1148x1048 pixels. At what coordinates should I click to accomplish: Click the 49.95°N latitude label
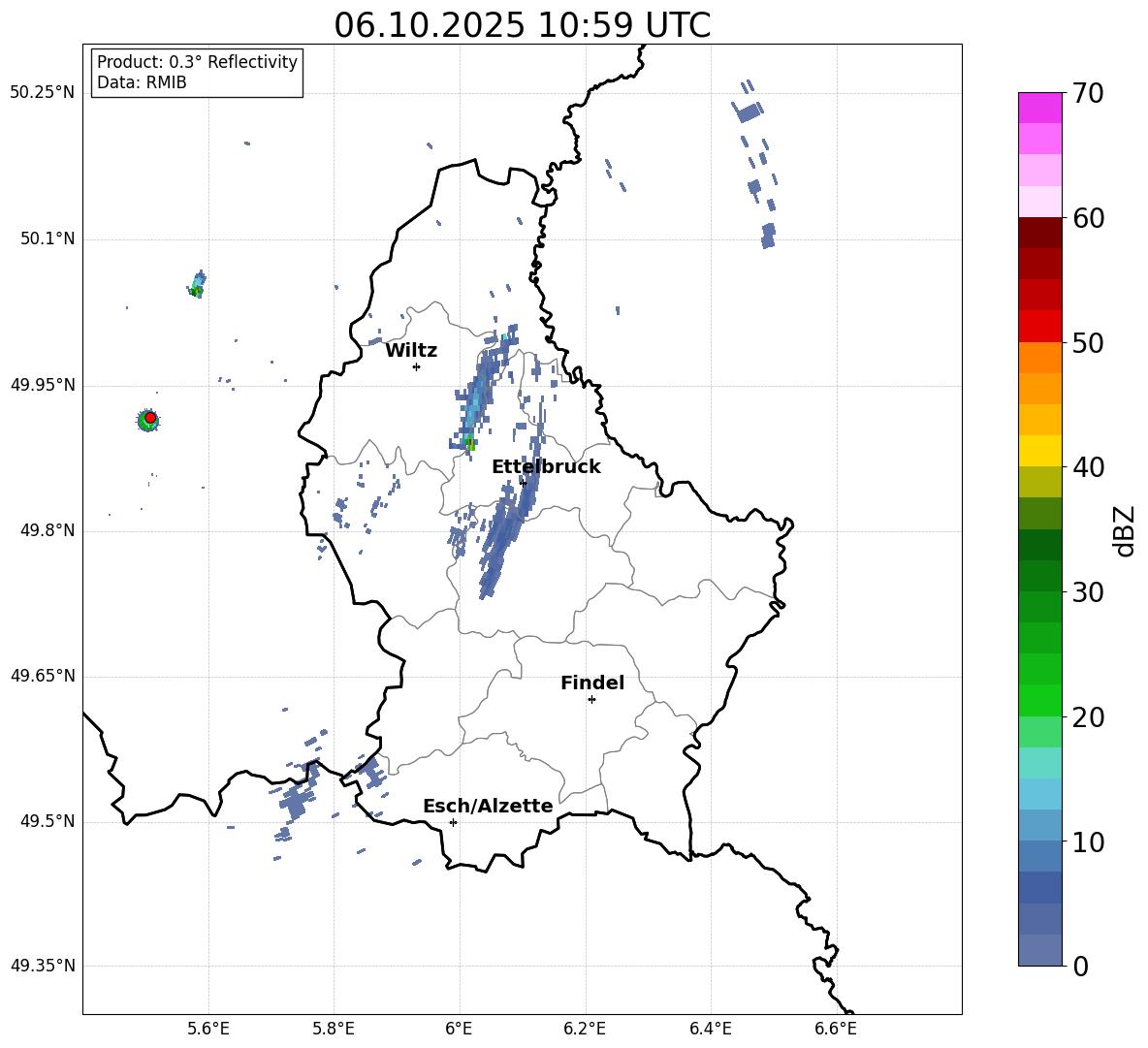coord(43,385)
